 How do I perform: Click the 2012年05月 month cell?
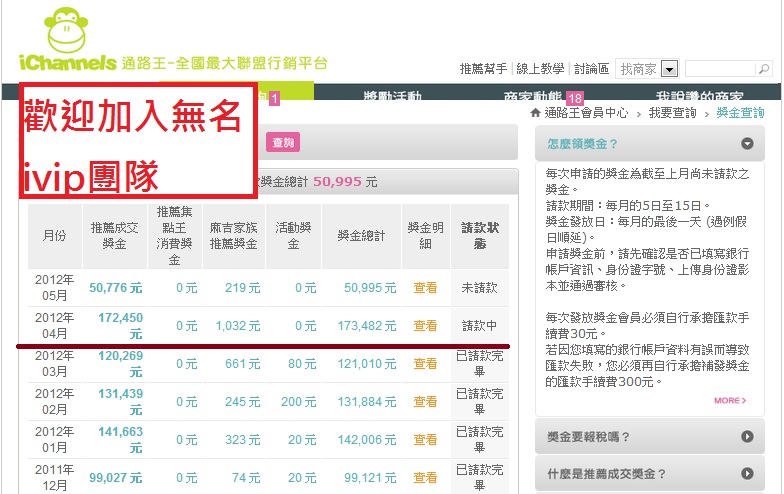pos(54,288)
